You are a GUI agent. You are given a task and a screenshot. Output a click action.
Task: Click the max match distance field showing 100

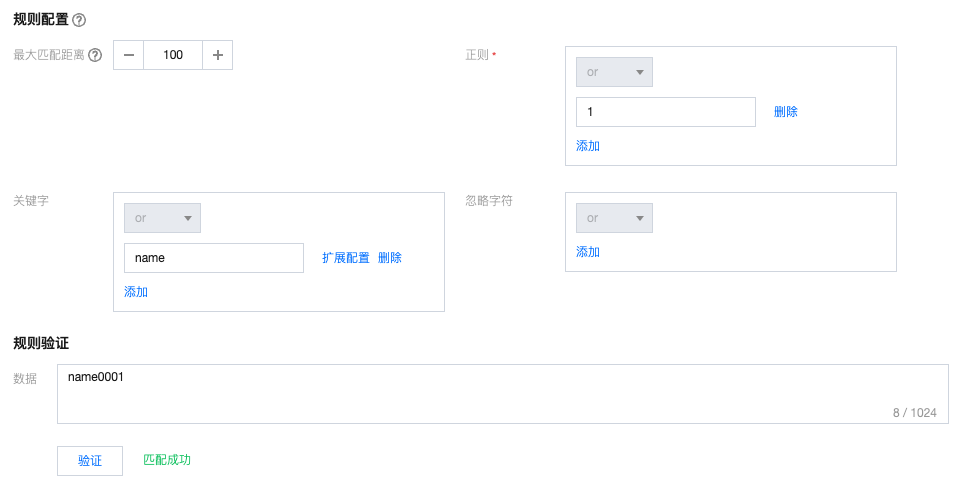click(173, 55)
